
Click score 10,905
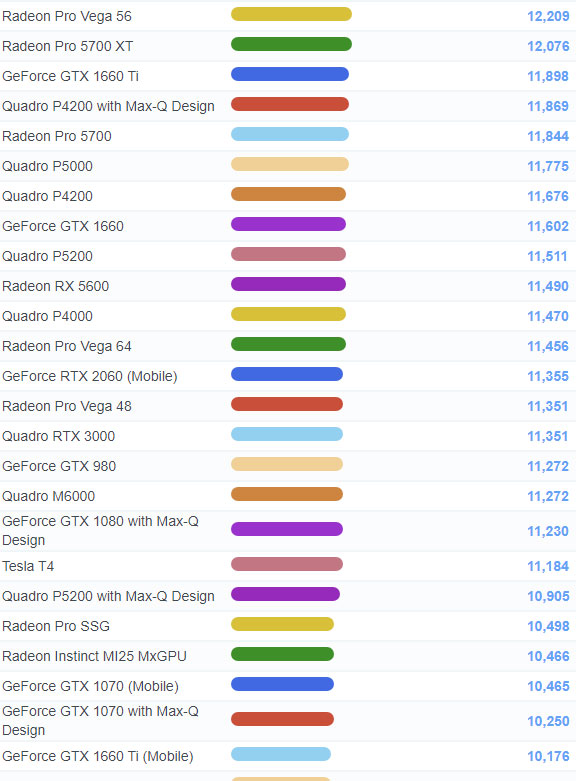pyautogui.click(x=548, y=596)
